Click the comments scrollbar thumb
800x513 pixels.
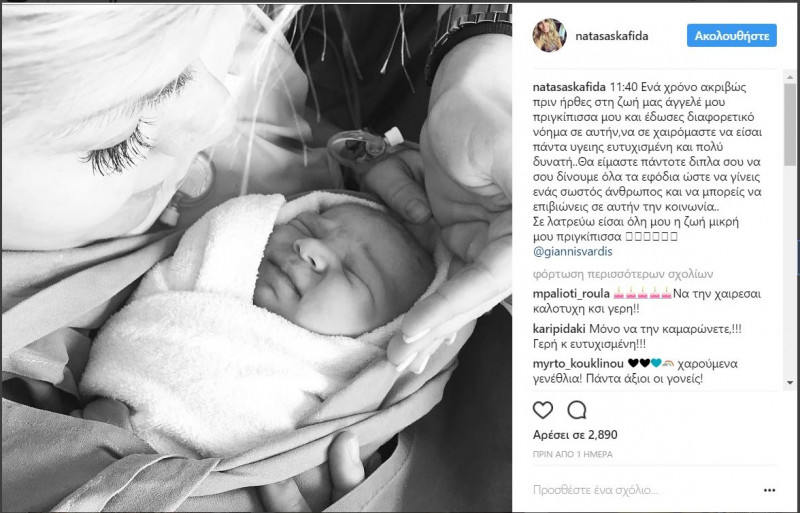(790, 125)
